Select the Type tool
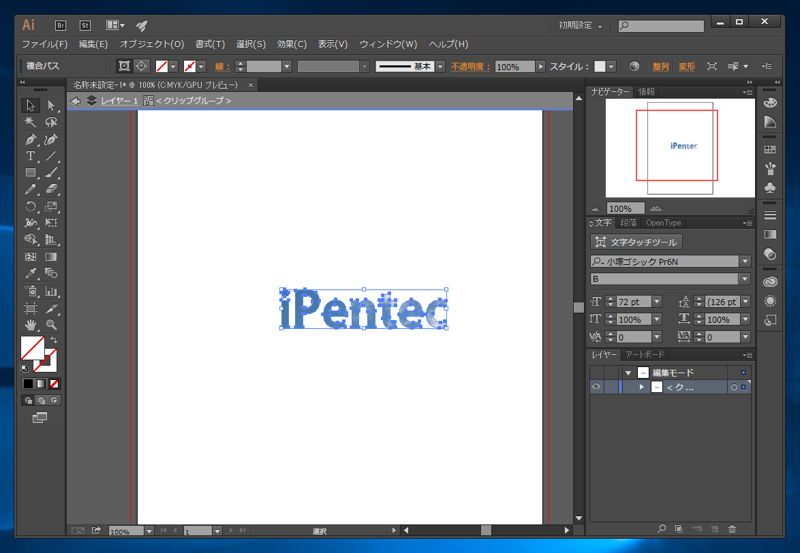This screenshot has height=553, width=800. pyautogui.click(x=30, y=156)
